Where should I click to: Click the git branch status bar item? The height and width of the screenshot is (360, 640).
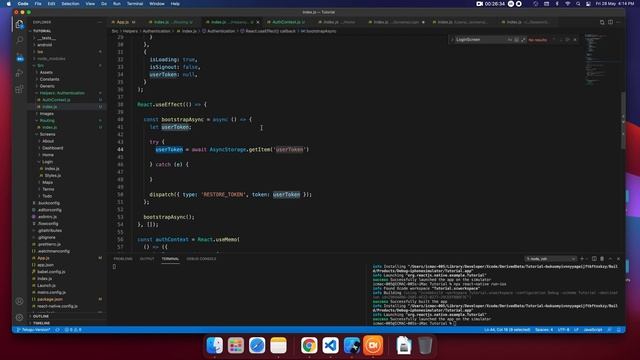click(x=33, y=329)
